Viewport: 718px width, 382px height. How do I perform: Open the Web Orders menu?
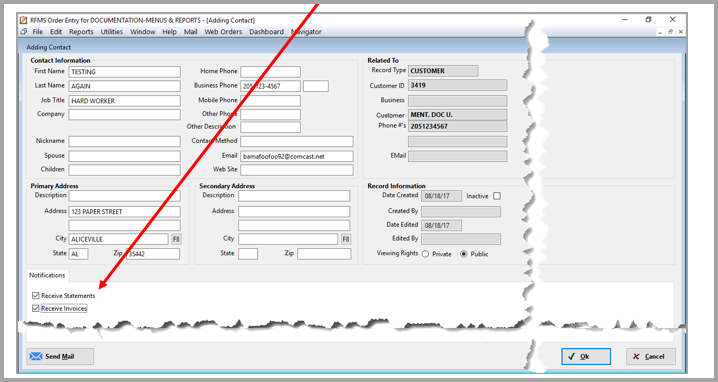(x=223, y=32)
